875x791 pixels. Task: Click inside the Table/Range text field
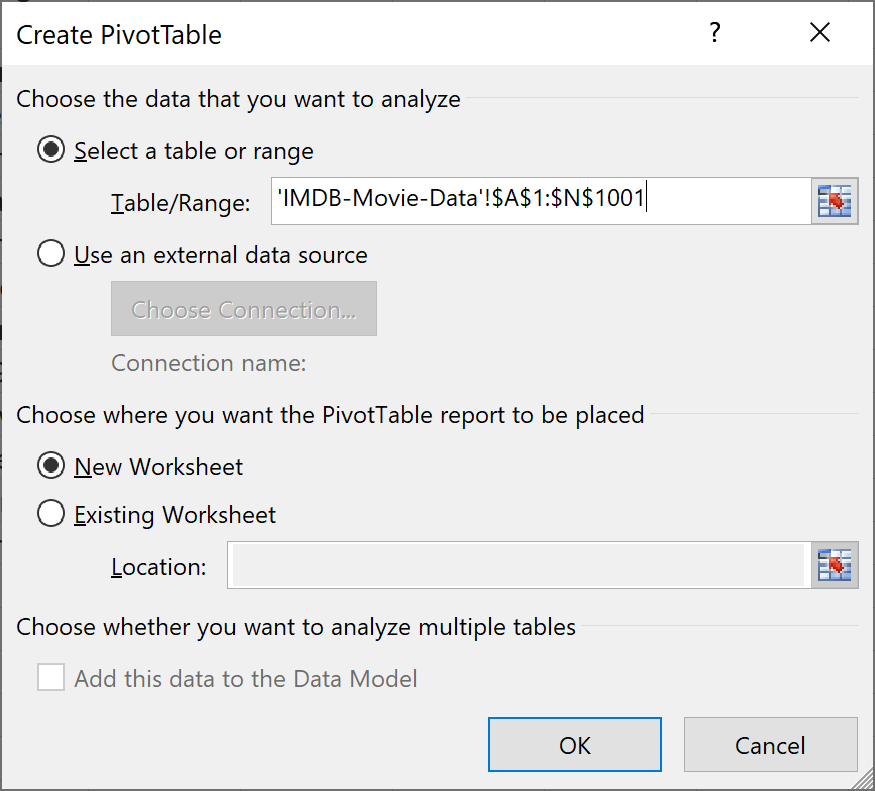(541, 201)
